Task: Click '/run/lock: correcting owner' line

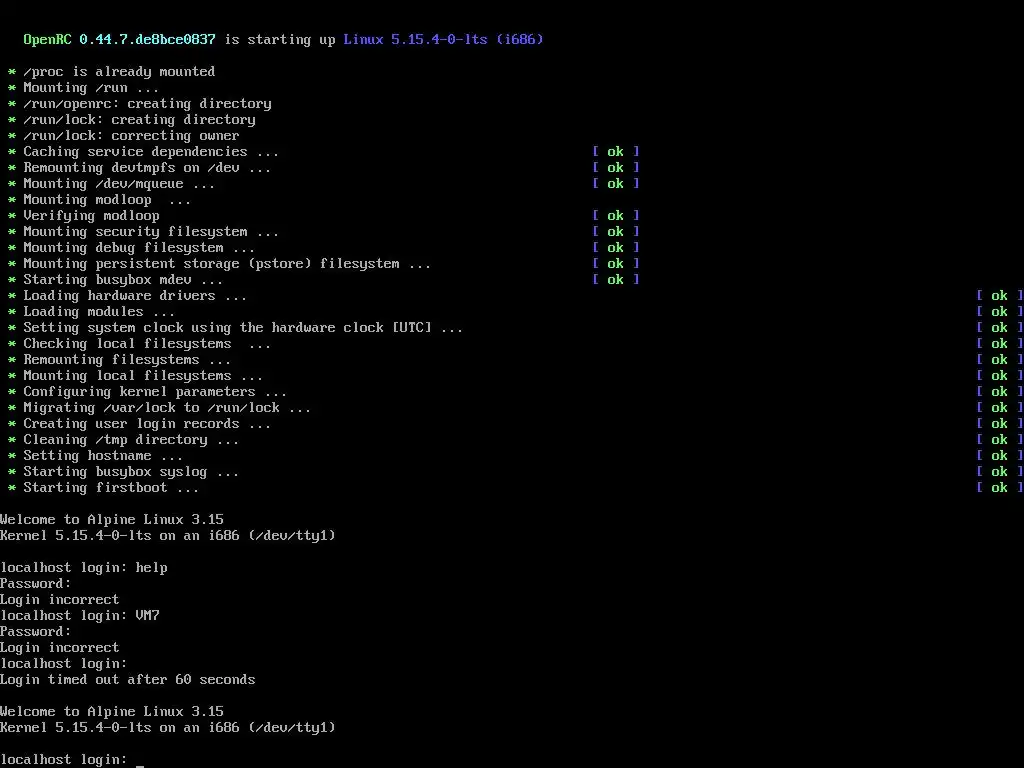Action: 131,136
